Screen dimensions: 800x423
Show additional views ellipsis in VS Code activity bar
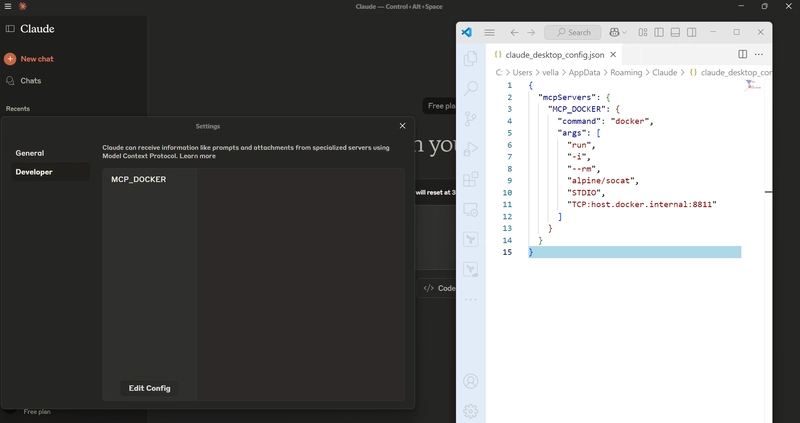(x=470, y=300)
